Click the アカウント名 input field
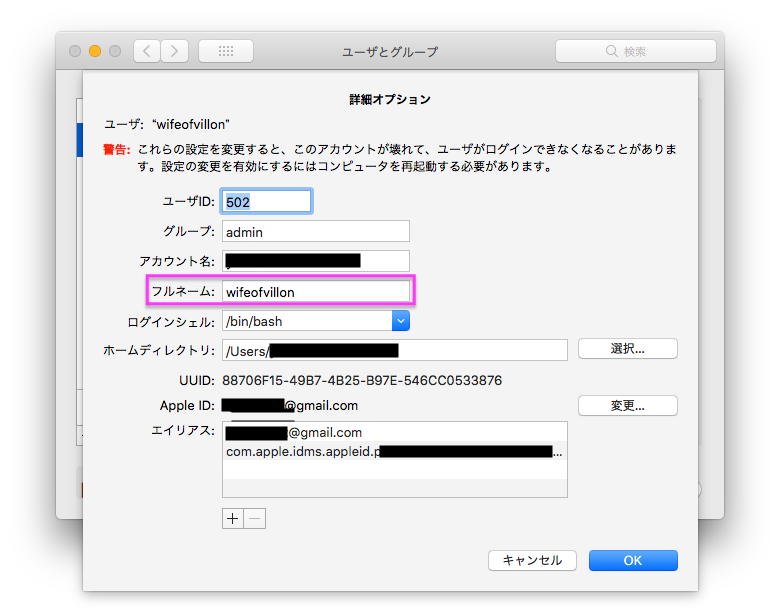Screen dimensions: 780x612 [x=316, y=261]
